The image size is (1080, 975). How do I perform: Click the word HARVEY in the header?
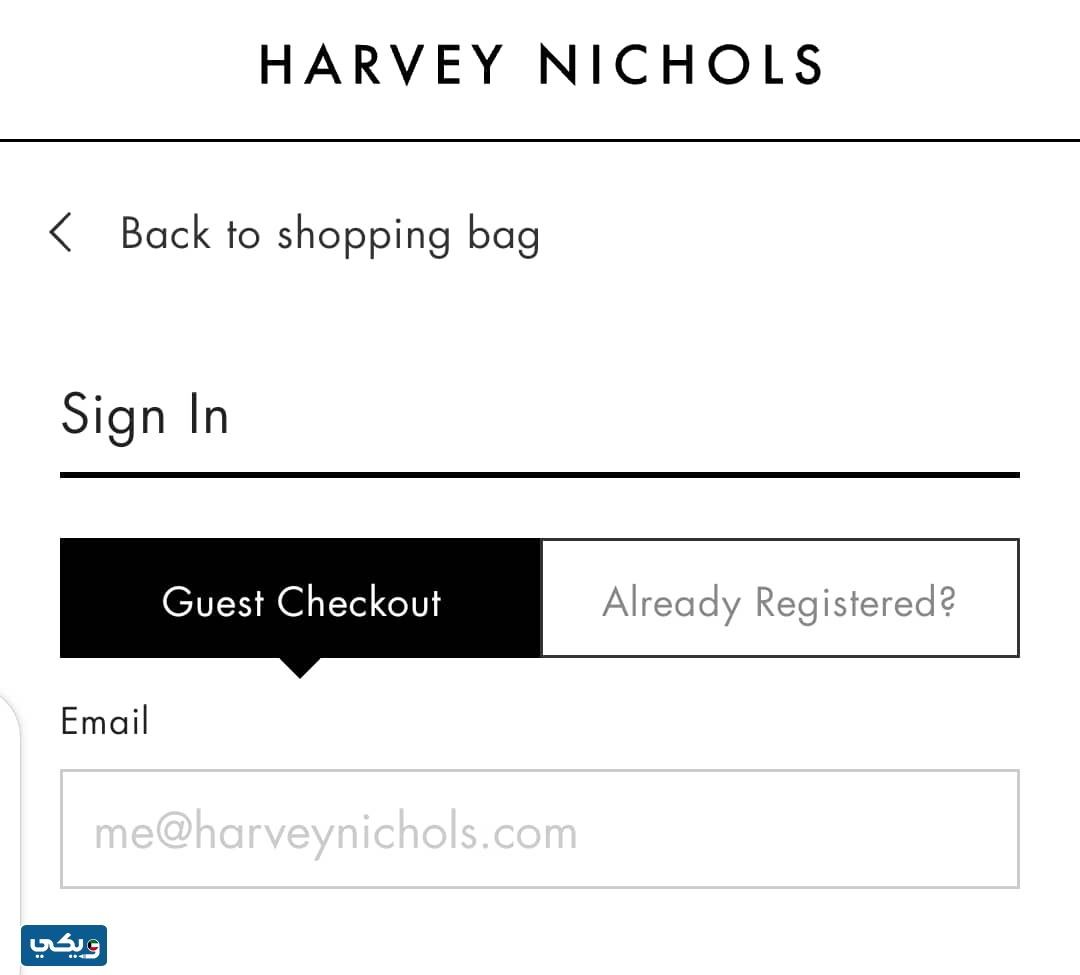pos(383,65)
